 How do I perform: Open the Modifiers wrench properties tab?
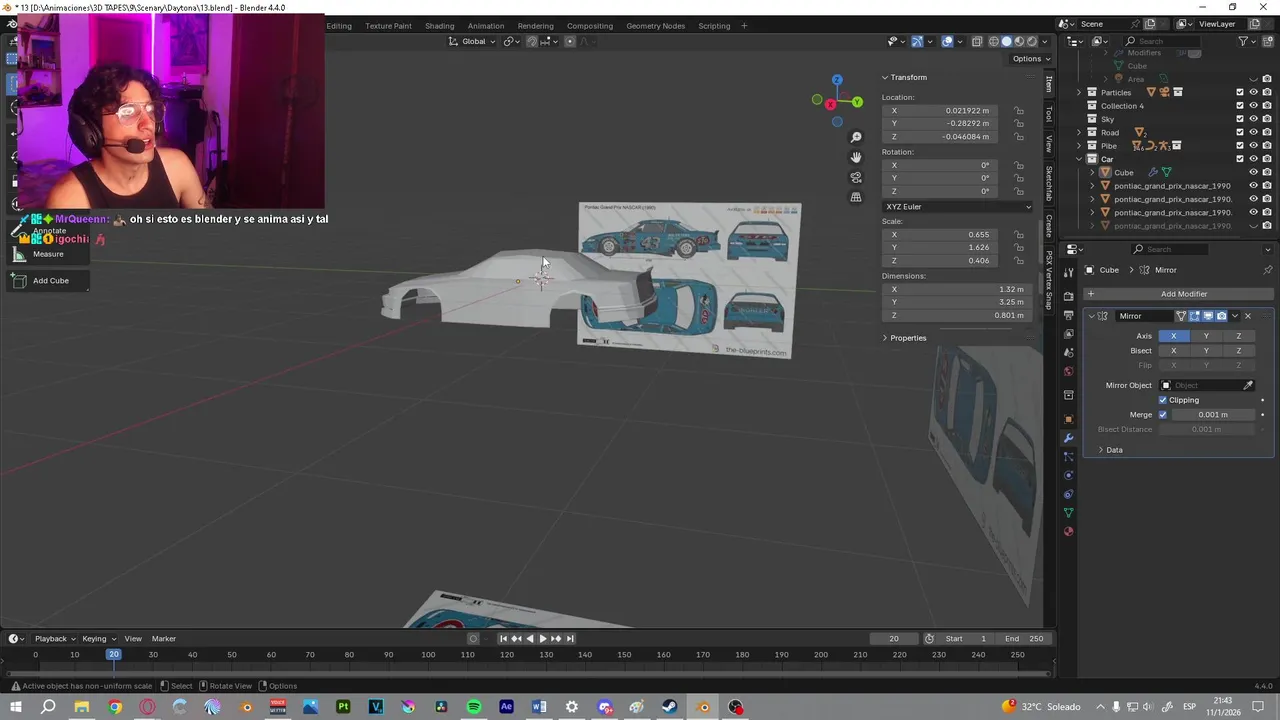tap(1068, 438)
